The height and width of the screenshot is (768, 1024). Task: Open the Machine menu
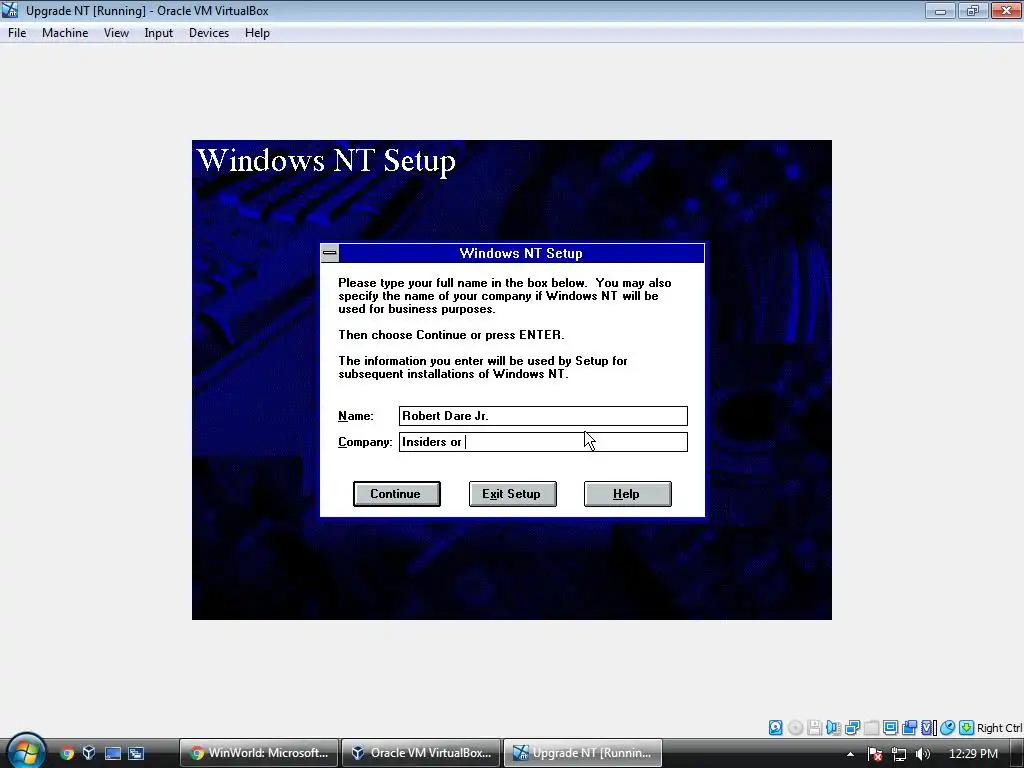click(65, 33)
